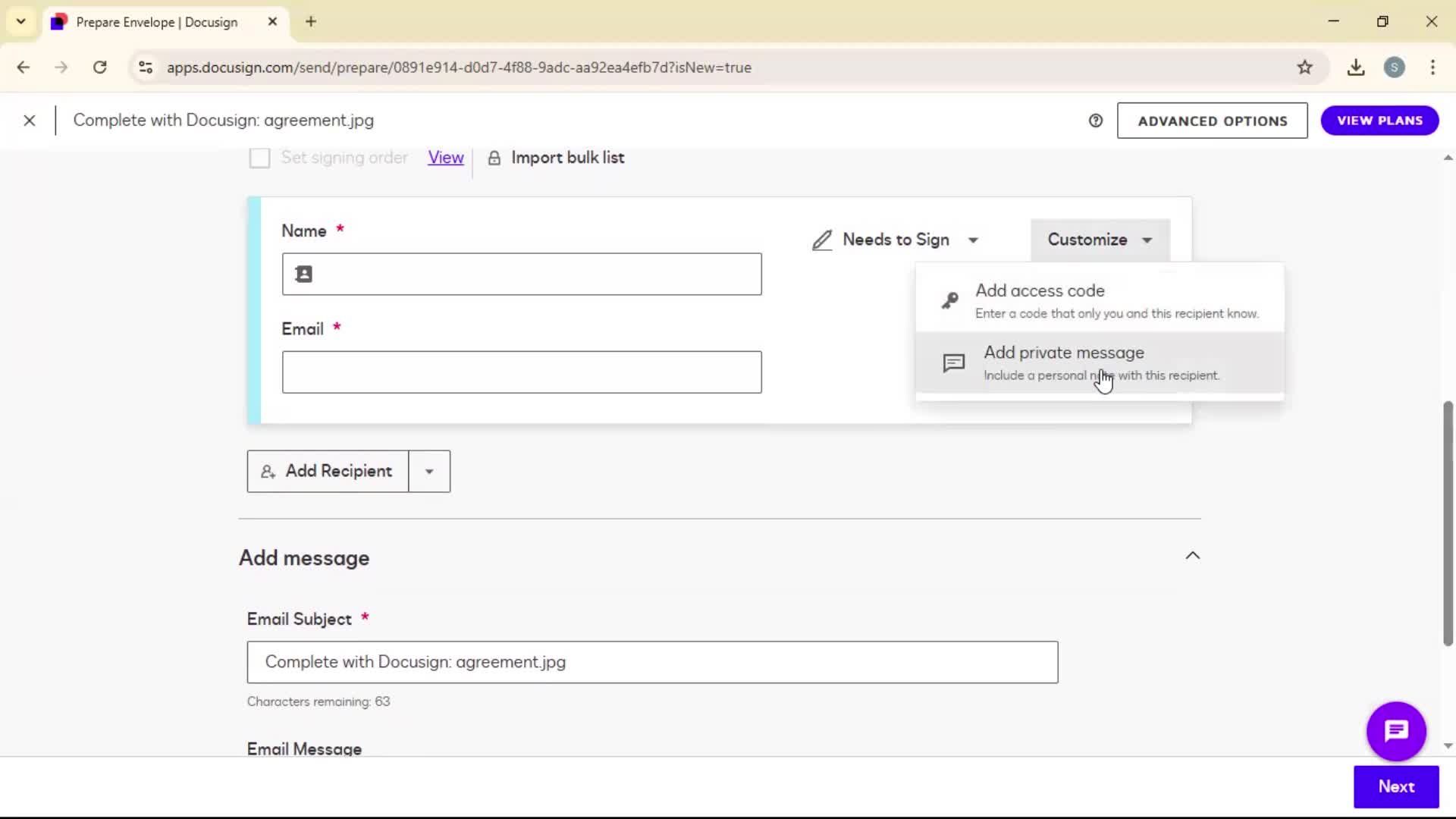Enable the Set signing order checkbox

[x=259, y=158]
